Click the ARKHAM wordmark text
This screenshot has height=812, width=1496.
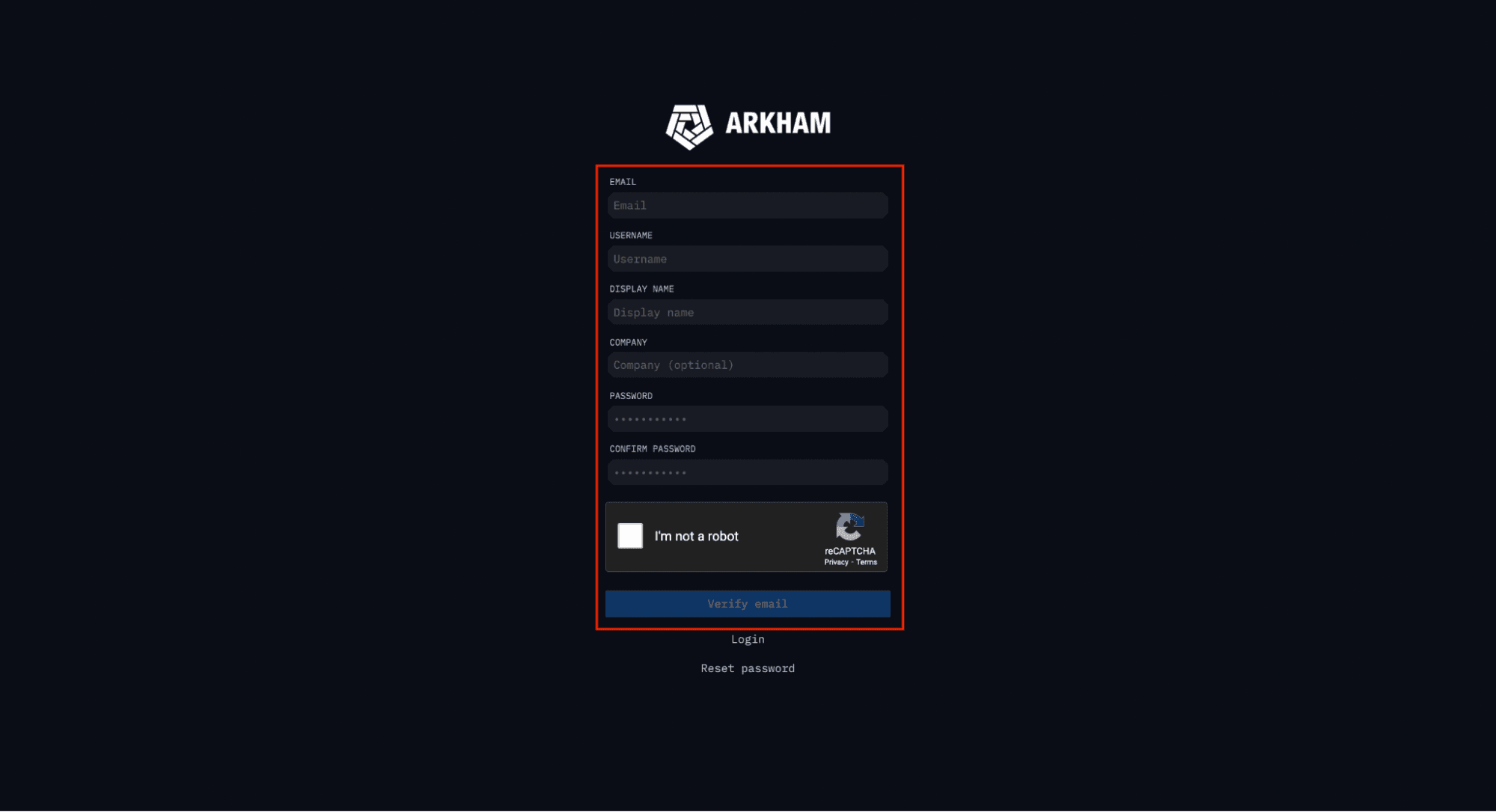[x=778, y=123]
